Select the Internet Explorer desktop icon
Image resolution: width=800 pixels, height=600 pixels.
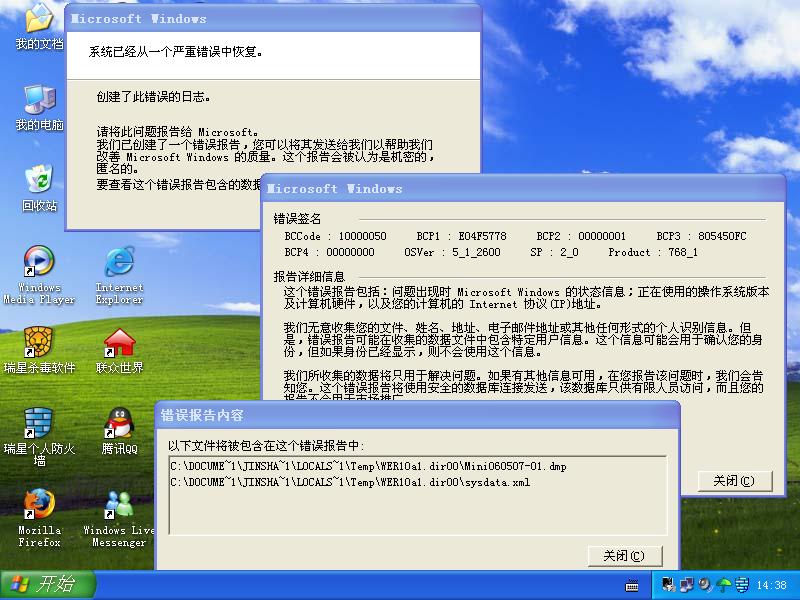[x=119, y=274]
